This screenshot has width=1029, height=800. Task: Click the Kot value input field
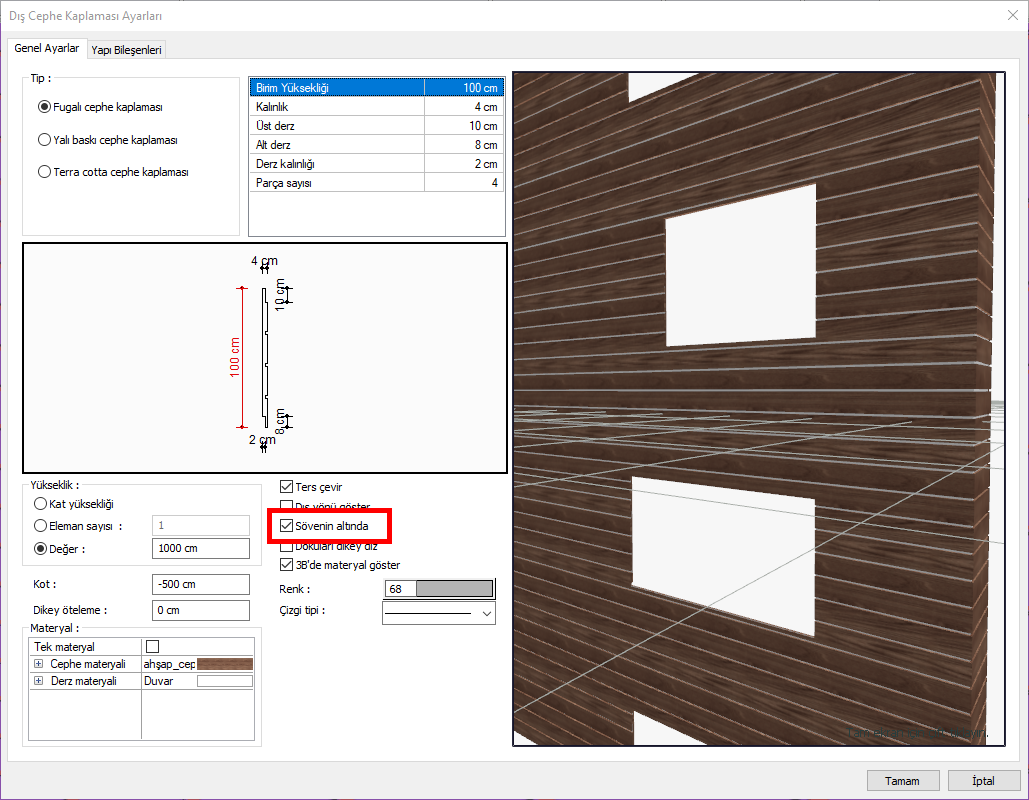click(200, 584)
